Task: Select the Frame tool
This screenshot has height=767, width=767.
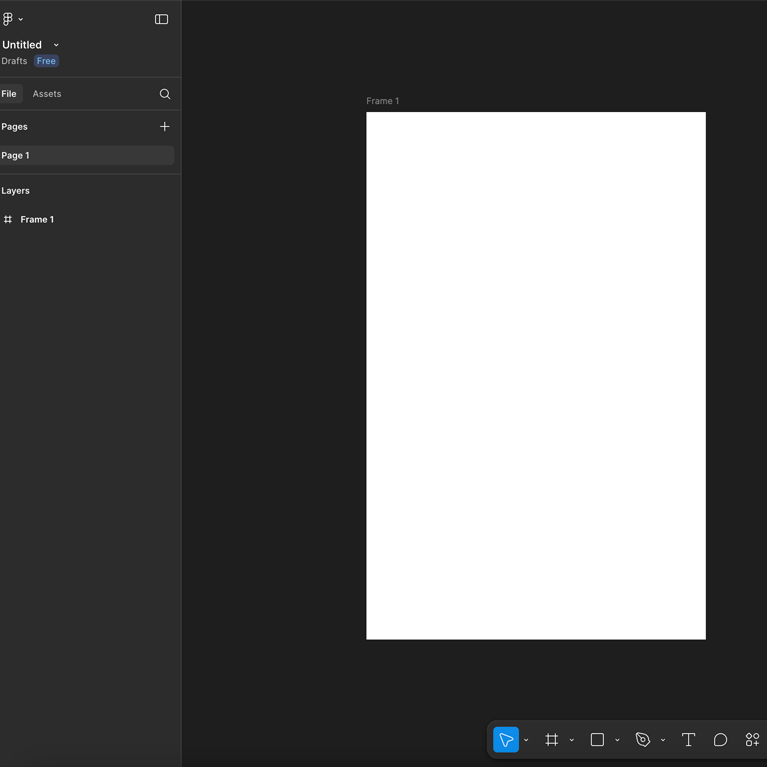Action: [x=552, y=740]
